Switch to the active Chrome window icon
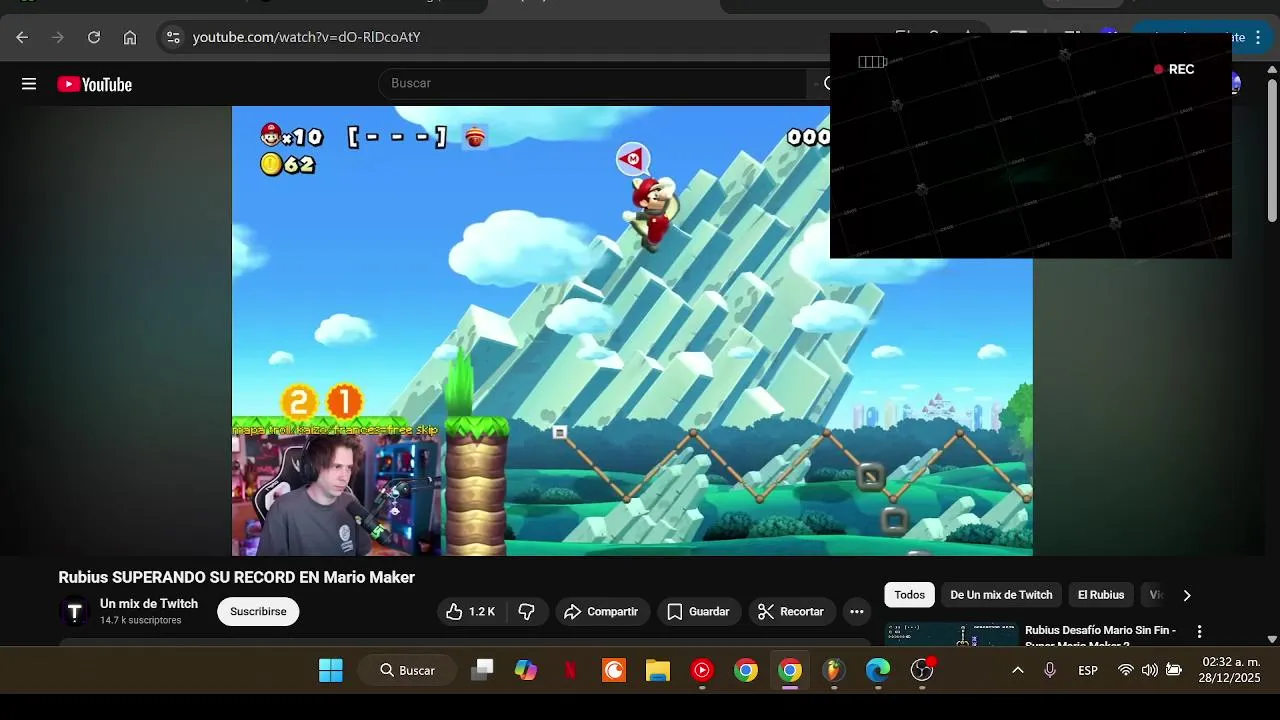 coord(790,670)
